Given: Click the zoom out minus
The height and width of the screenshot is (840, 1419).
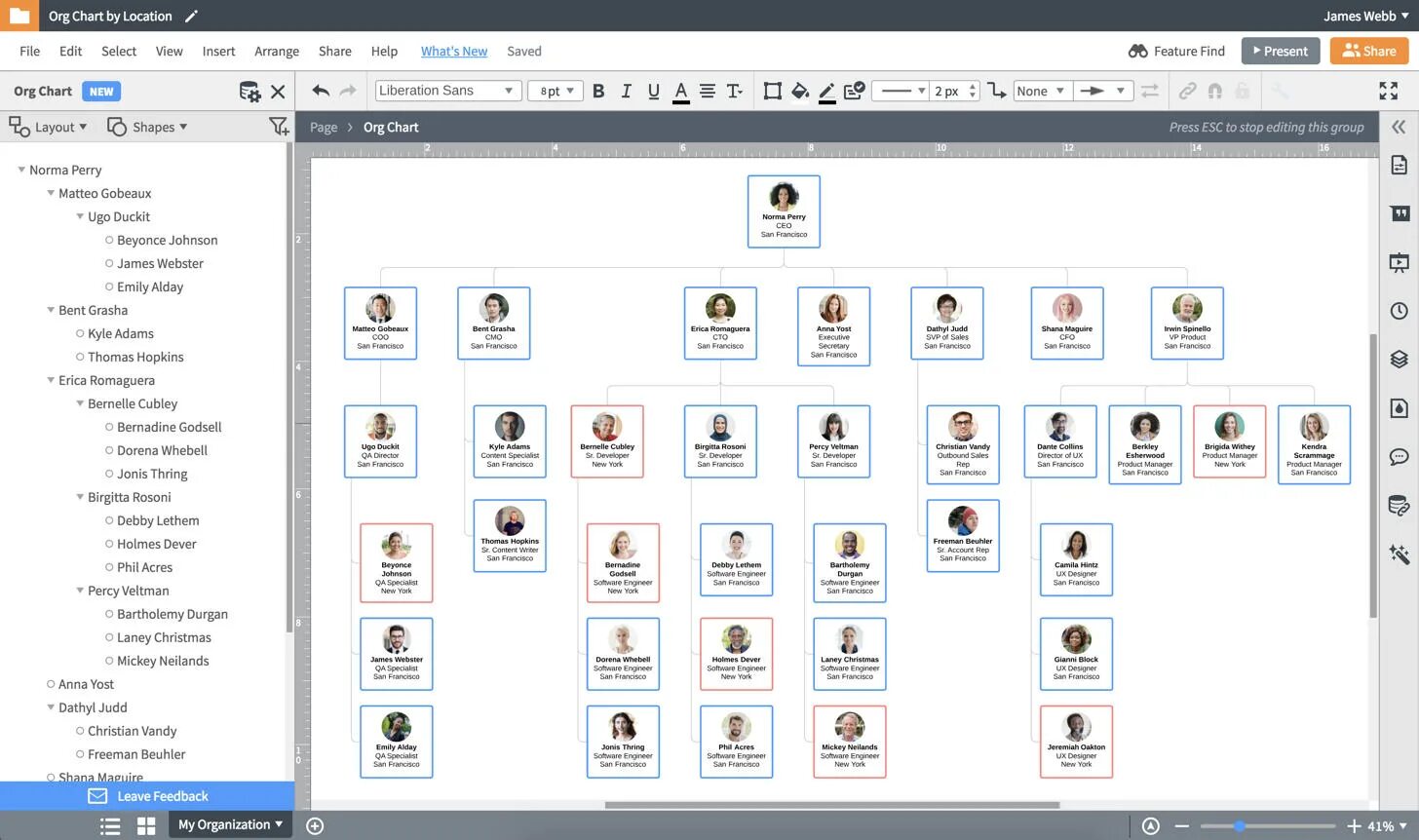Looking at the screenshot, I should tap(1181, 825).
